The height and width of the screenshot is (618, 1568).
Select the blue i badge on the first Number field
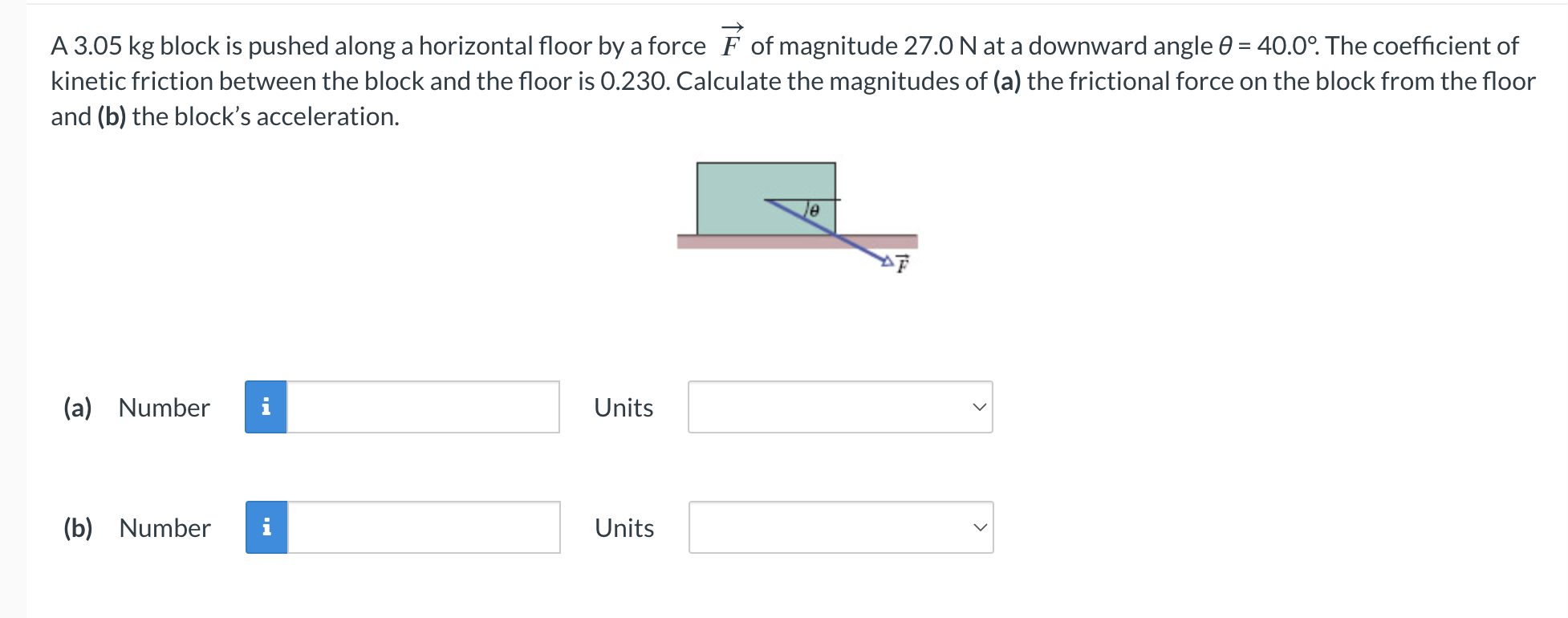pyautogui.click(x=266, y=408)
